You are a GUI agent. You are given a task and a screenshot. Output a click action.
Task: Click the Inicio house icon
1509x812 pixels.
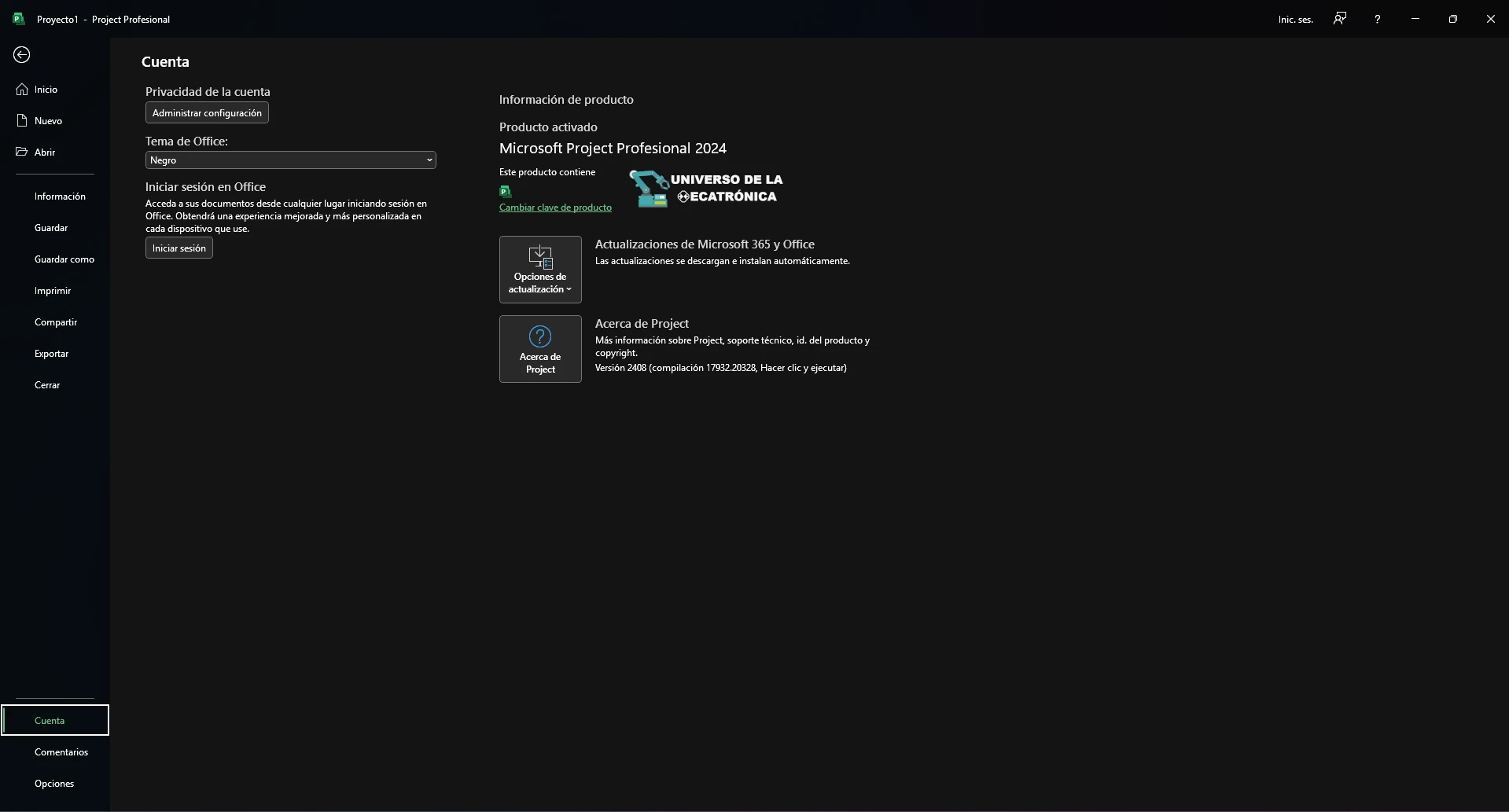(x=22, y=90)
